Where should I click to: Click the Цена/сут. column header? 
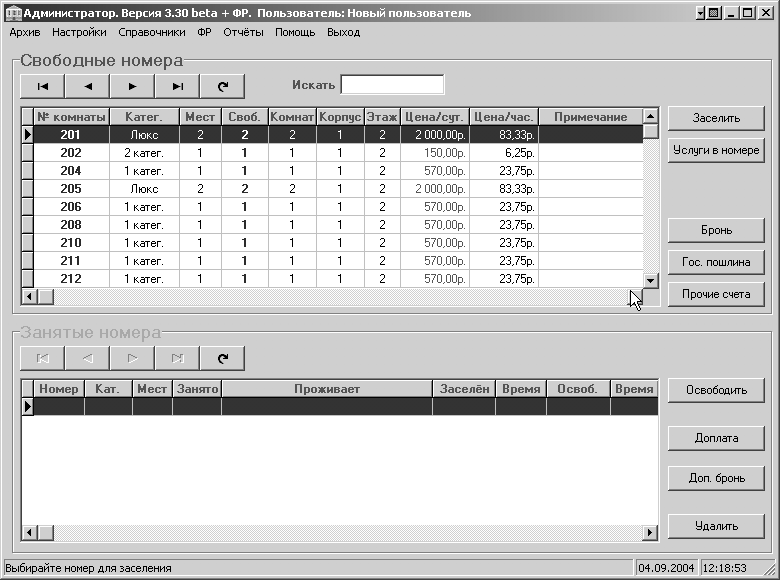tap(435, 117)
